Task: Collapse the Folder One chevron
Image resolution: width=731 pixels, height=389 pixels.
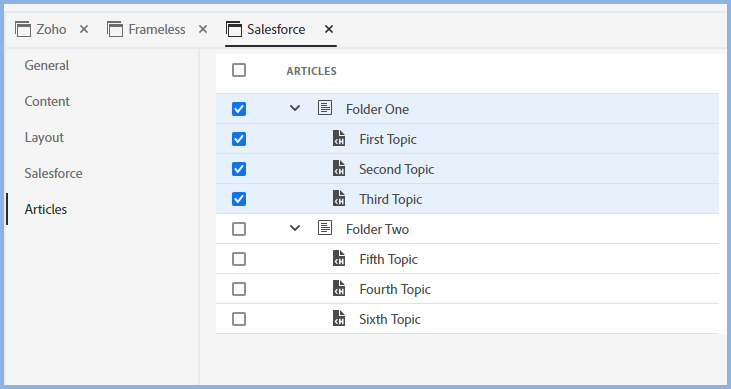Action: (295, 108)
